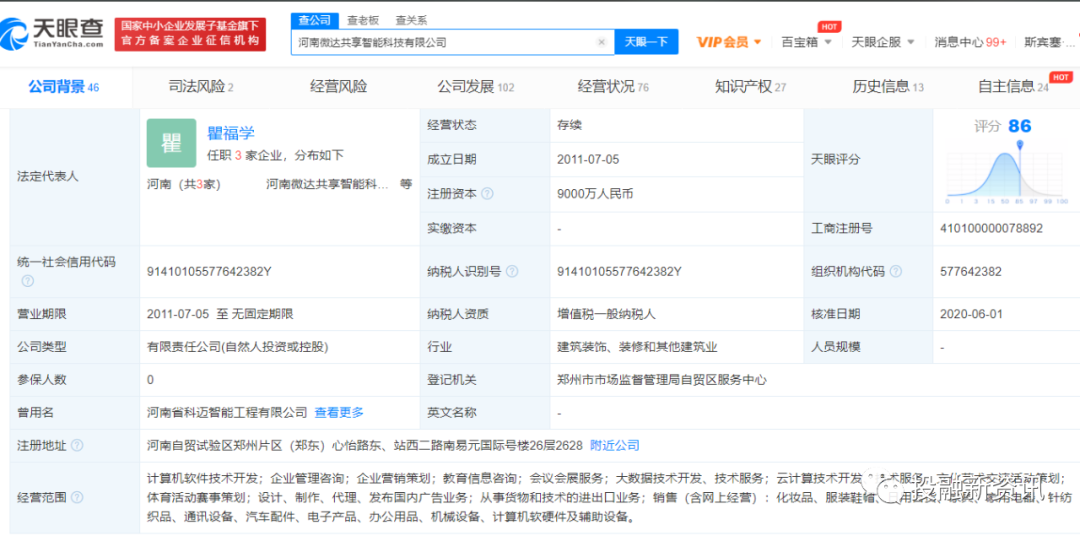This screenshot has width=1080, height=536.
Task: Click the 增值税一般纳税人 value
Action: (x=606, y=314)
